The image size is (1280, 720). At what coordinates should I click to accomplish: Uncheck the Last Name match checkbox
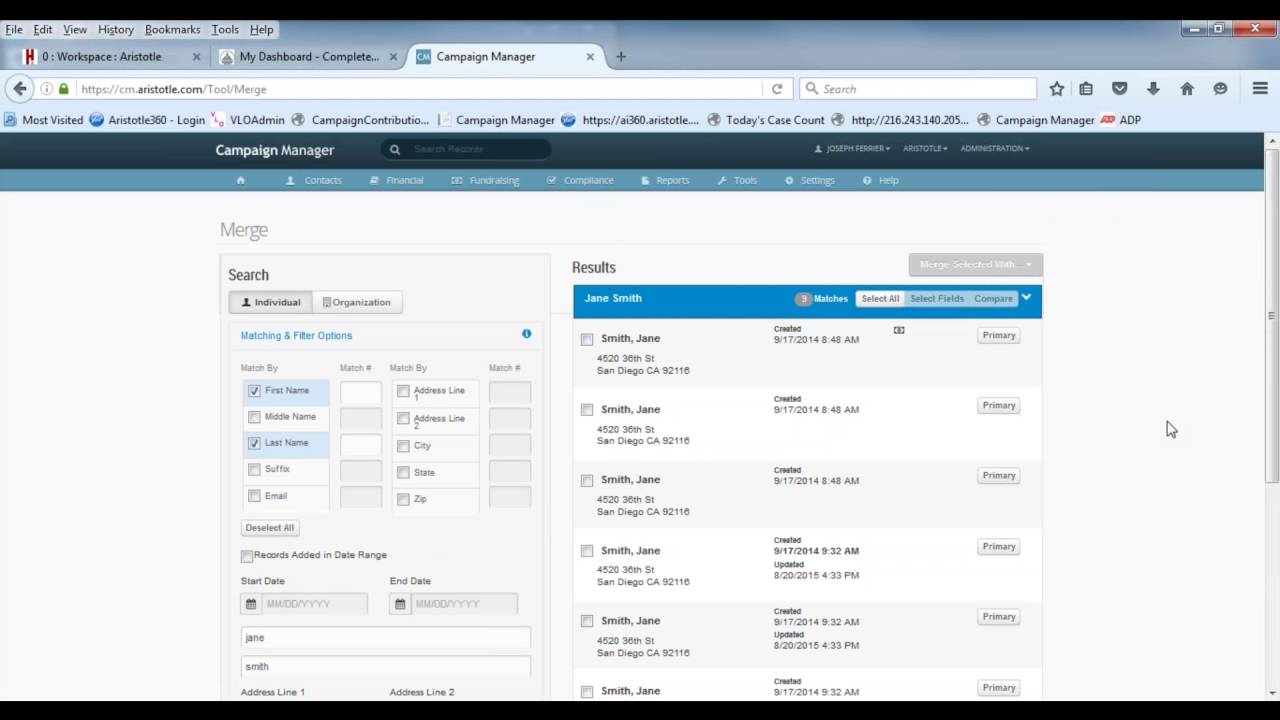[x=254, y=443]
